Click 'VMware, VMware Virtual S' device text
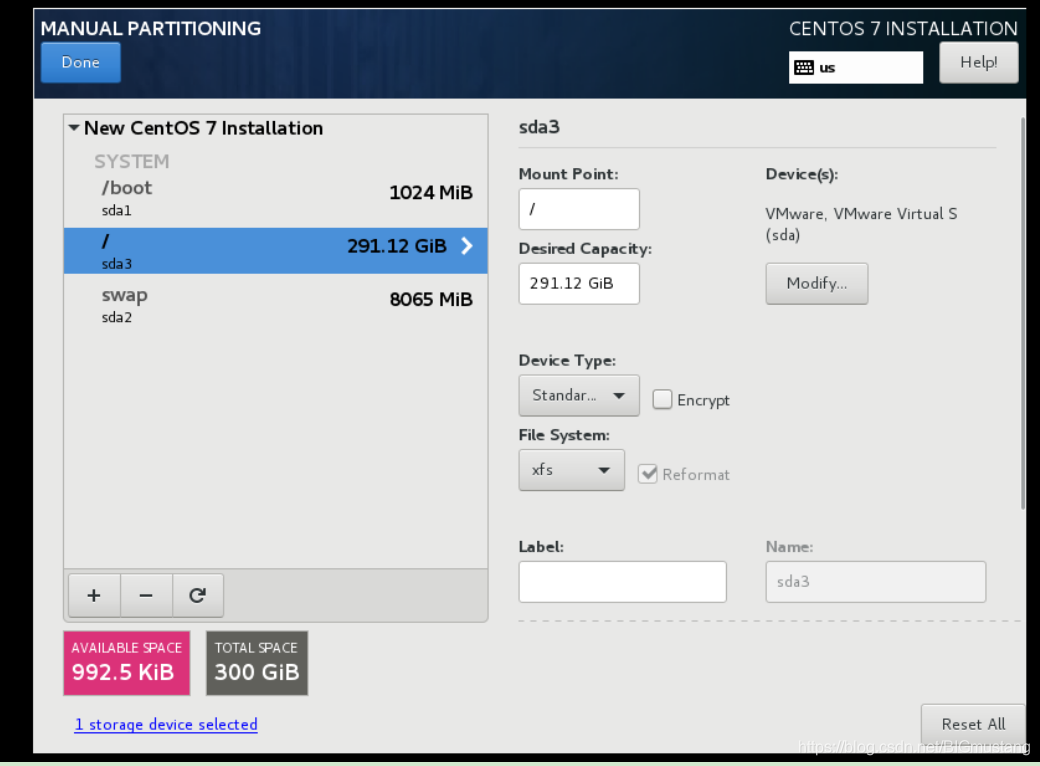 [x=861, y=214]
